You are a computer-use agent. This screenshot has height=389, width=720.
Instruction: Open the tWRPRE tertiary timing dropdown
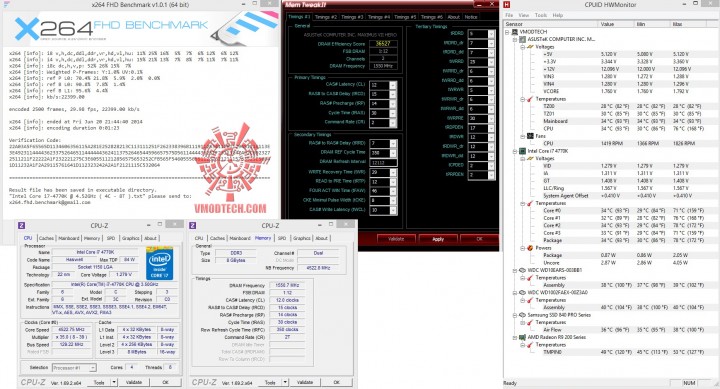point(491,118)
